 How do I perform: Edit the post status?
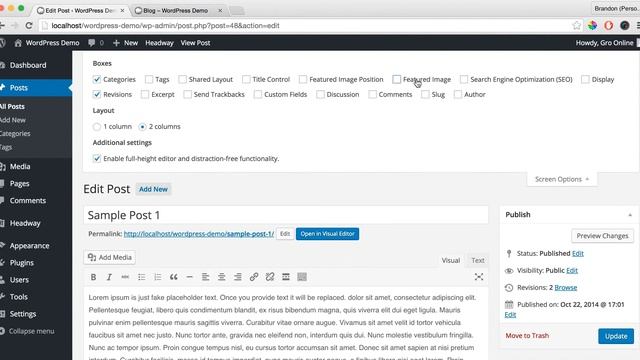click(578, 253)
